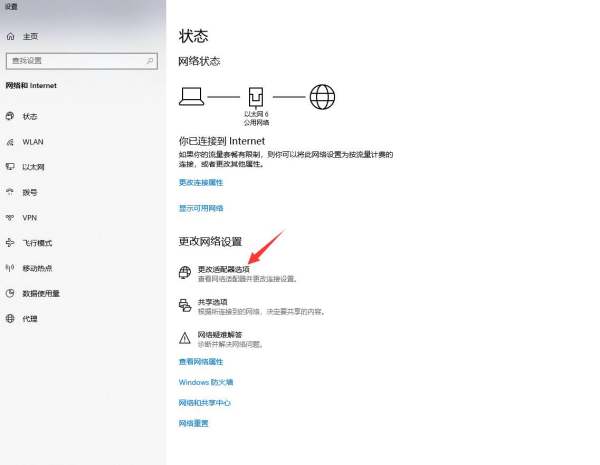Click the 飞行模式 airplane icon

tap(10, 243)
